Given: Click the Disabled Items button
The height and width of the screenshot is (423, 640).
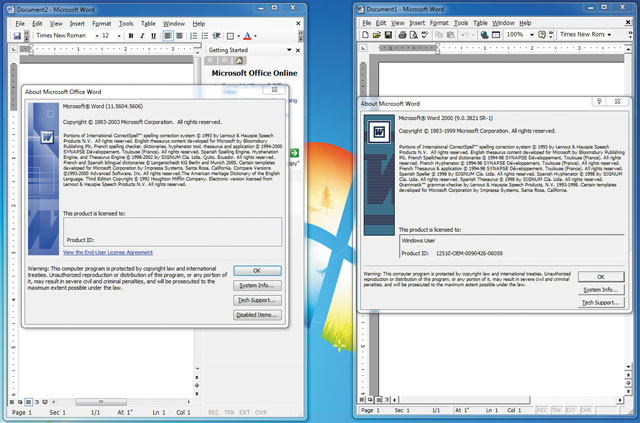Looking at the screenshot, I should tap(257, 315).
